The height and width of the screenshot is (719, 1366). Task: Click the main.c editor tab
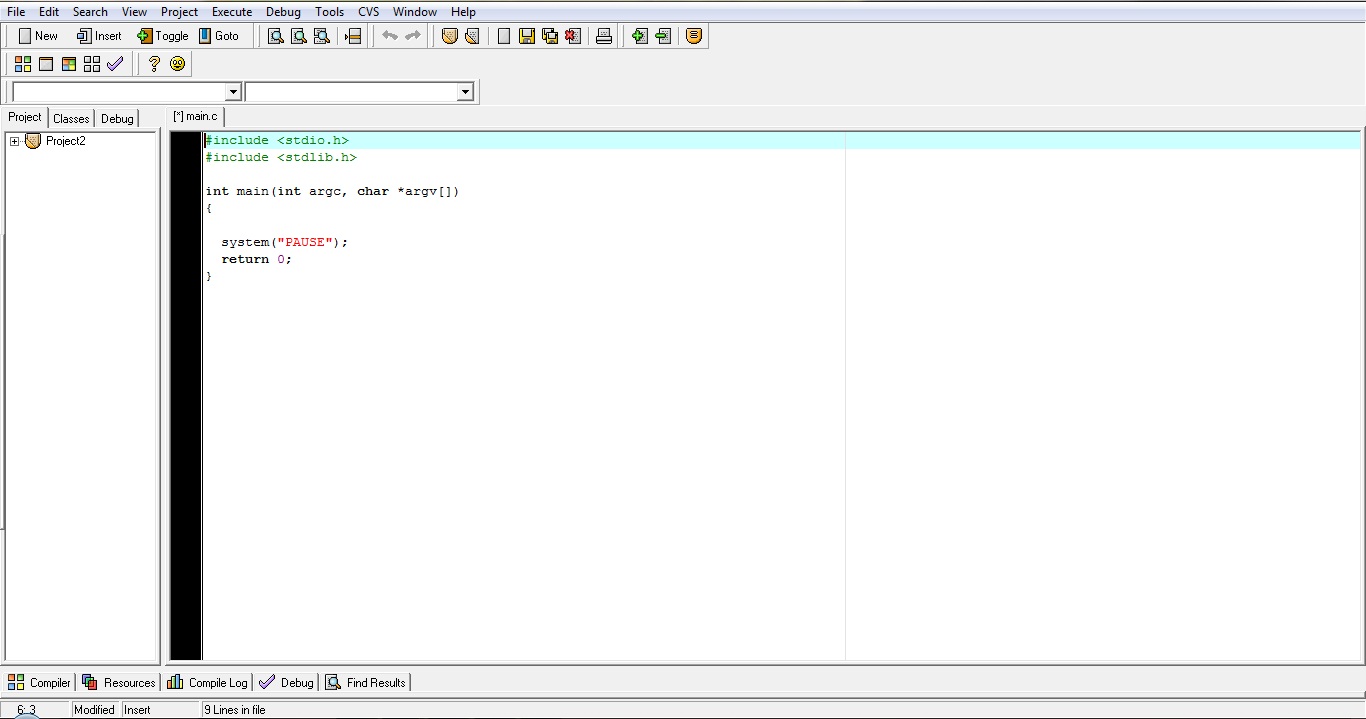[x=195, y=115]
